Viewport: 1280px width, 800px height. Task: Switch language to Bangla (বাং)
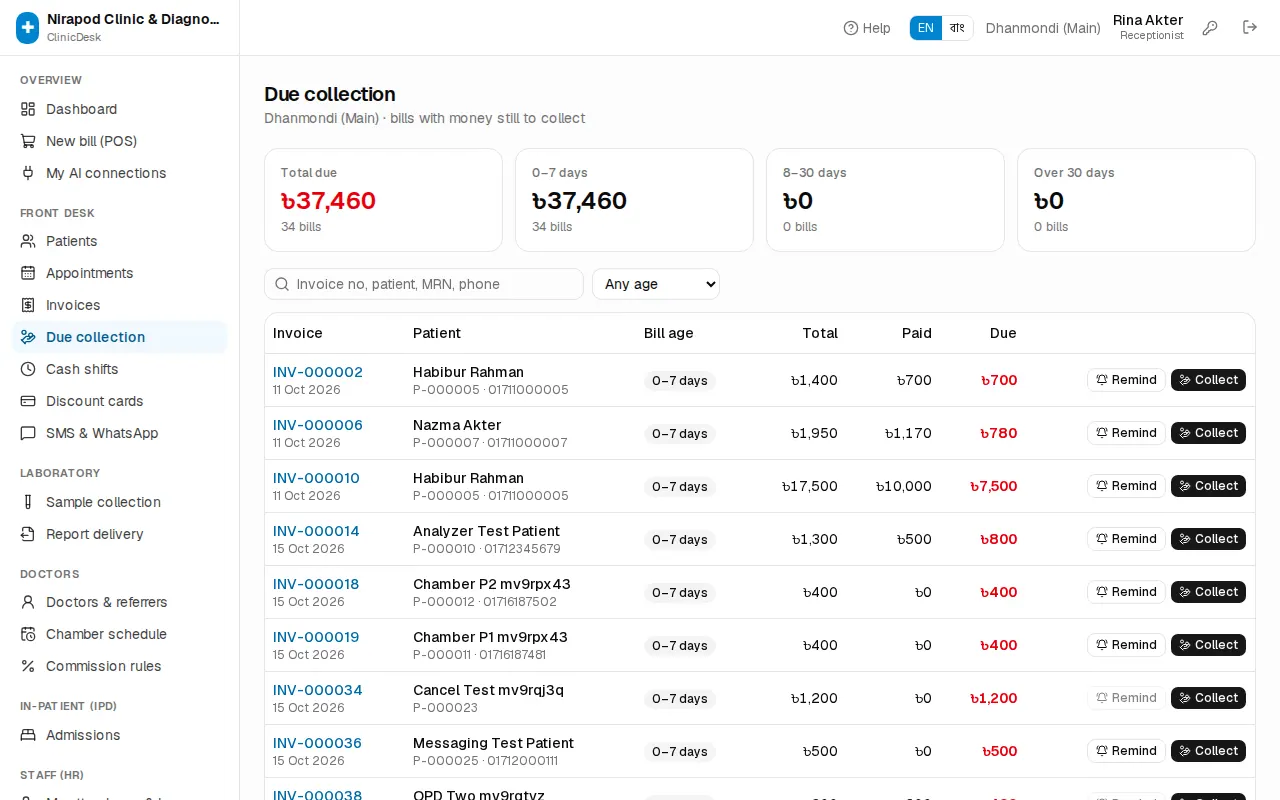pos(957,28)
